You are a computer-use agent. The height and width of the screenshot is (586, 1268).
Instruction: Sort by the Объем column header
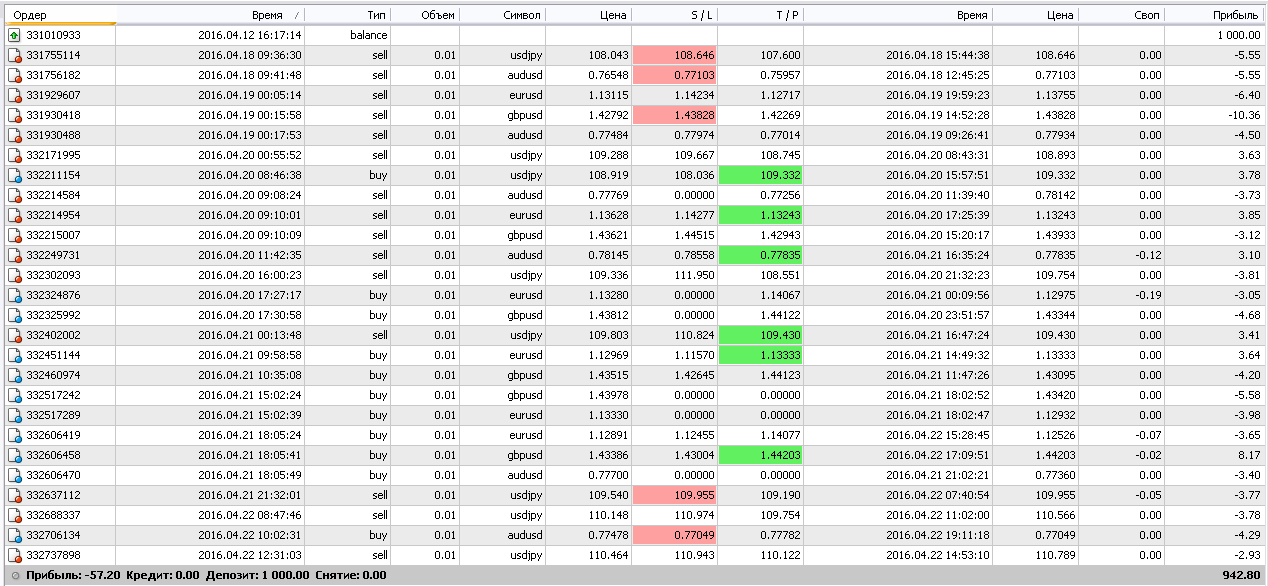(x=425, y=15)
